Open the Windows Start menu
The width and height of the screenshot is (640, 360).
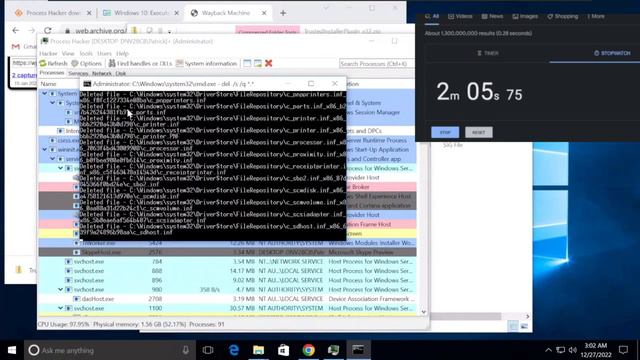coord(12,350)
